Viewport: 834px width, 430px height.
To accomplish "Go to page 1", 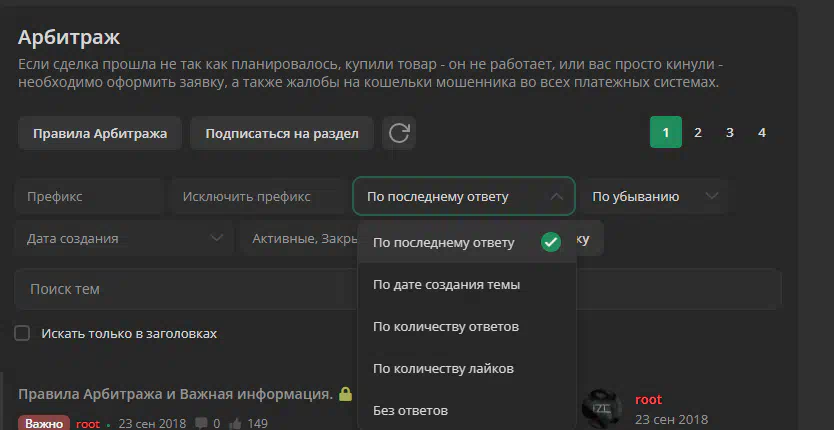I will click(666, 132).
